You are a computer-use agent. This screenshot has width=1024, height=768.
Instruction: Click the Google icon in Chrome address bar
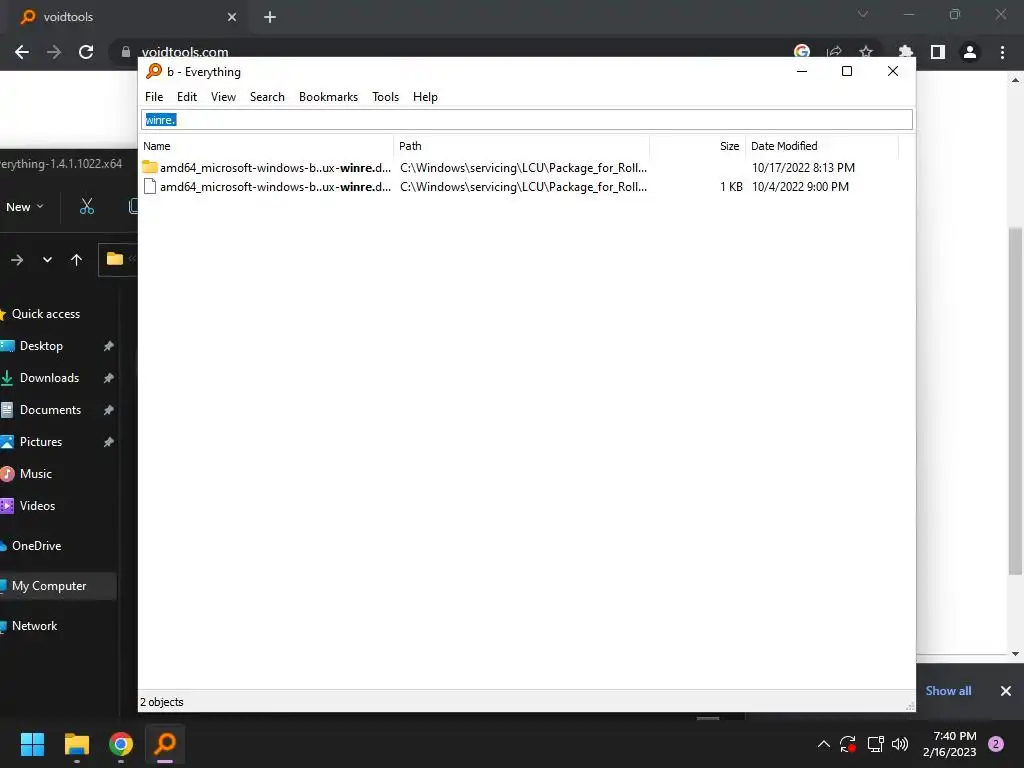tap(802, 52)
